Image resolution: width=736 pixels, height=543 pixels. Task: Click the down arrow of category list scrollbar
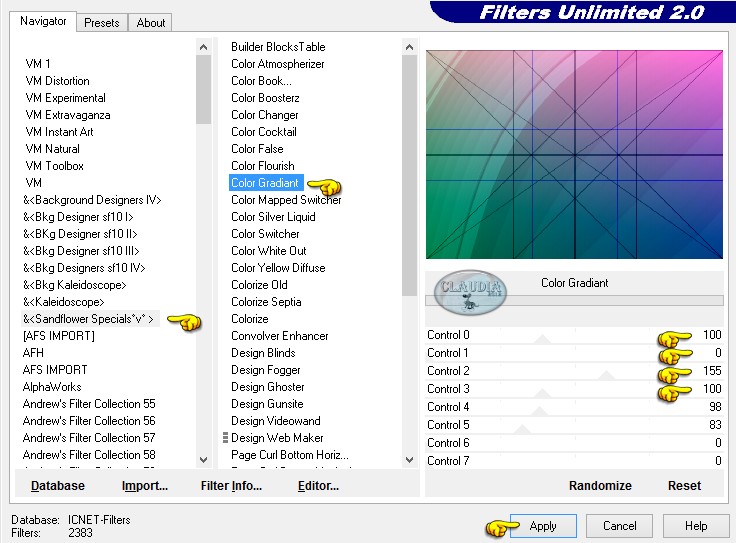(x=203, y=459)
